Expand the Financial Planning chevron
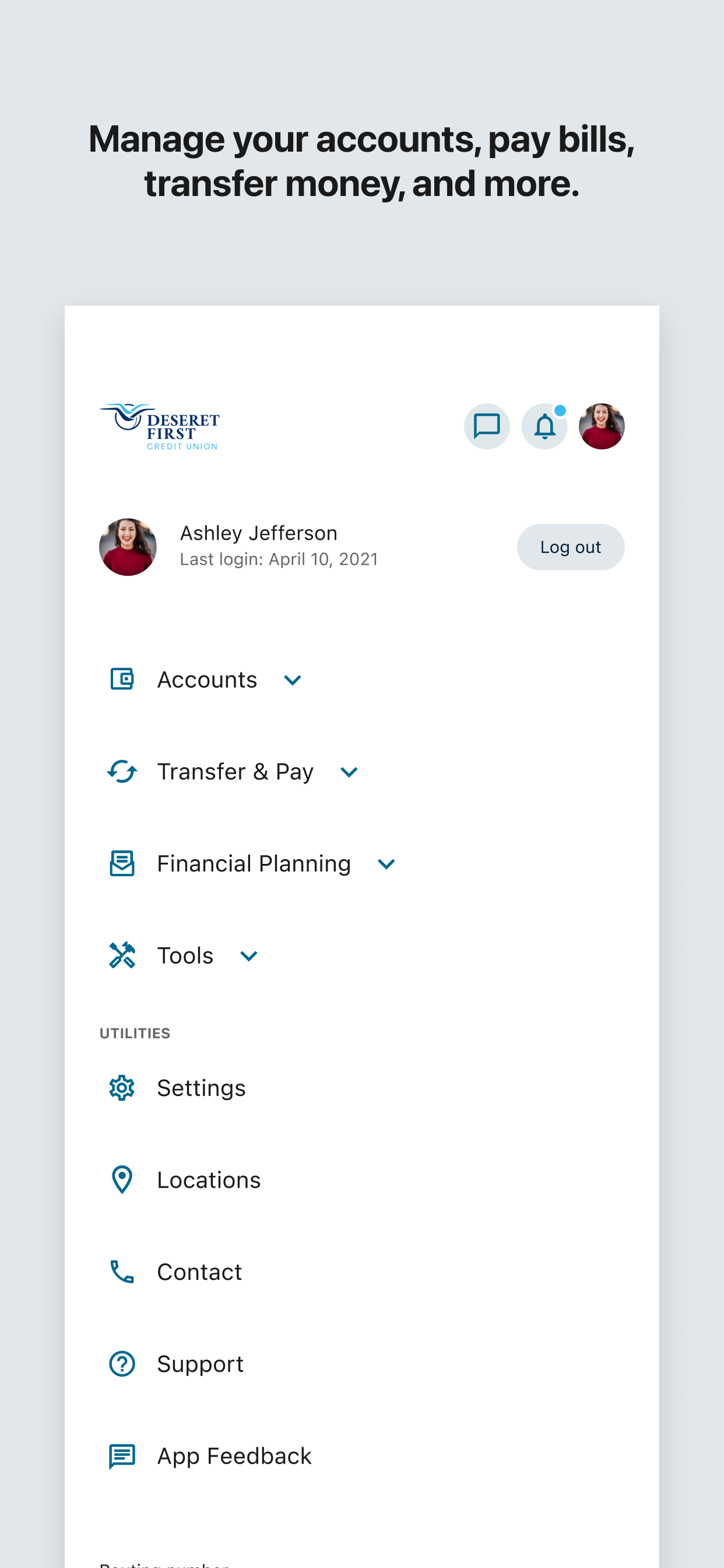Screen dimensions: 724x1568 (x=386, y=864)
